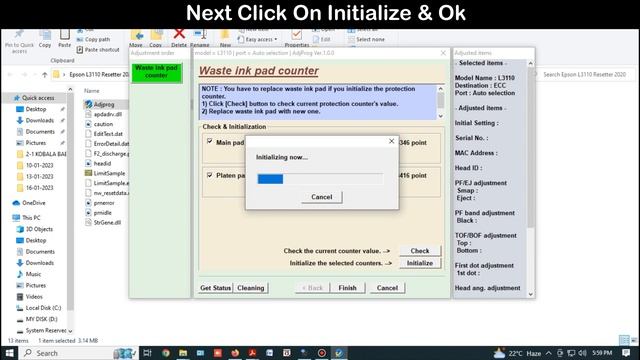Show hidden system tray icons
Screen dimensions: 640x360
(x=549, y=353)
